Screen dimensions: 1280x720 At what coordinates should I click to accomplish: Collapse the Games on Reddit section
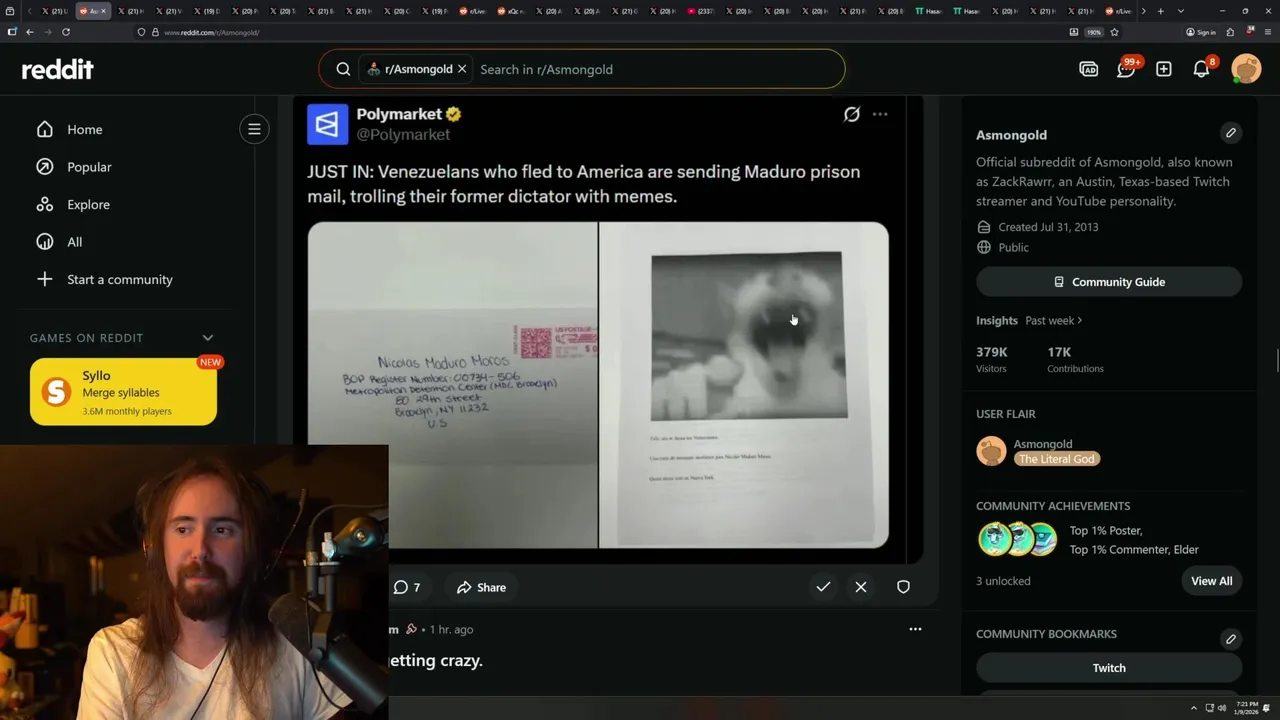[208, 338]
